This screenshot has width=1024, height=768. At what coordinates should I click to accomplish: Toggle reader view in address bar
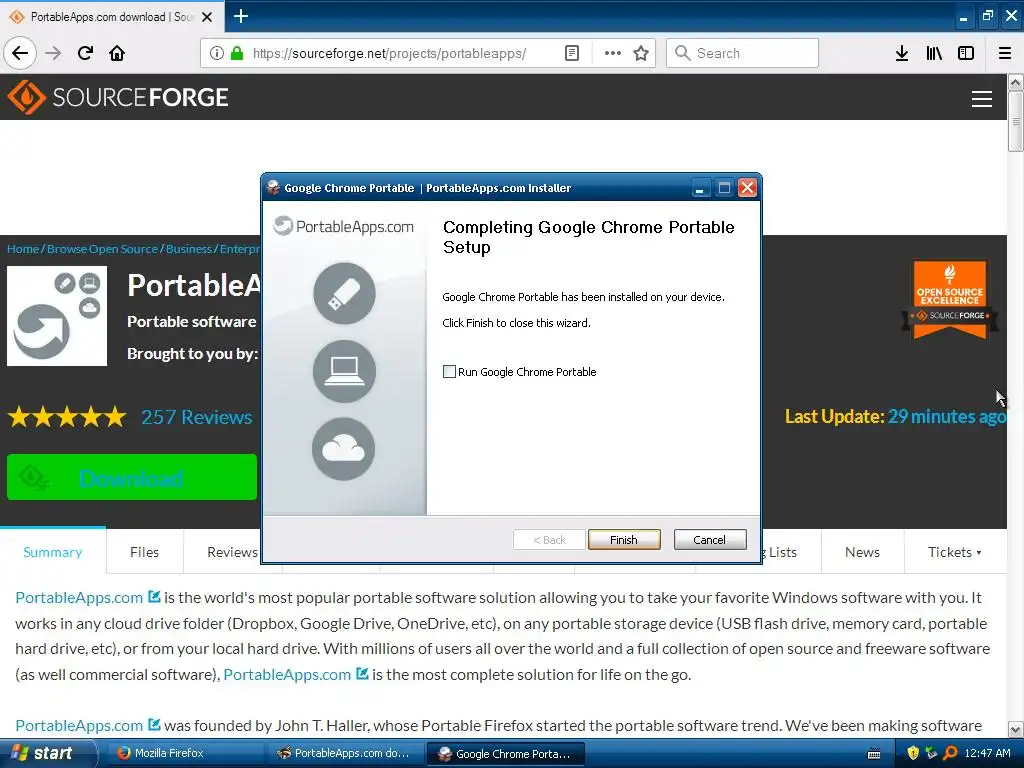point(571,53)
